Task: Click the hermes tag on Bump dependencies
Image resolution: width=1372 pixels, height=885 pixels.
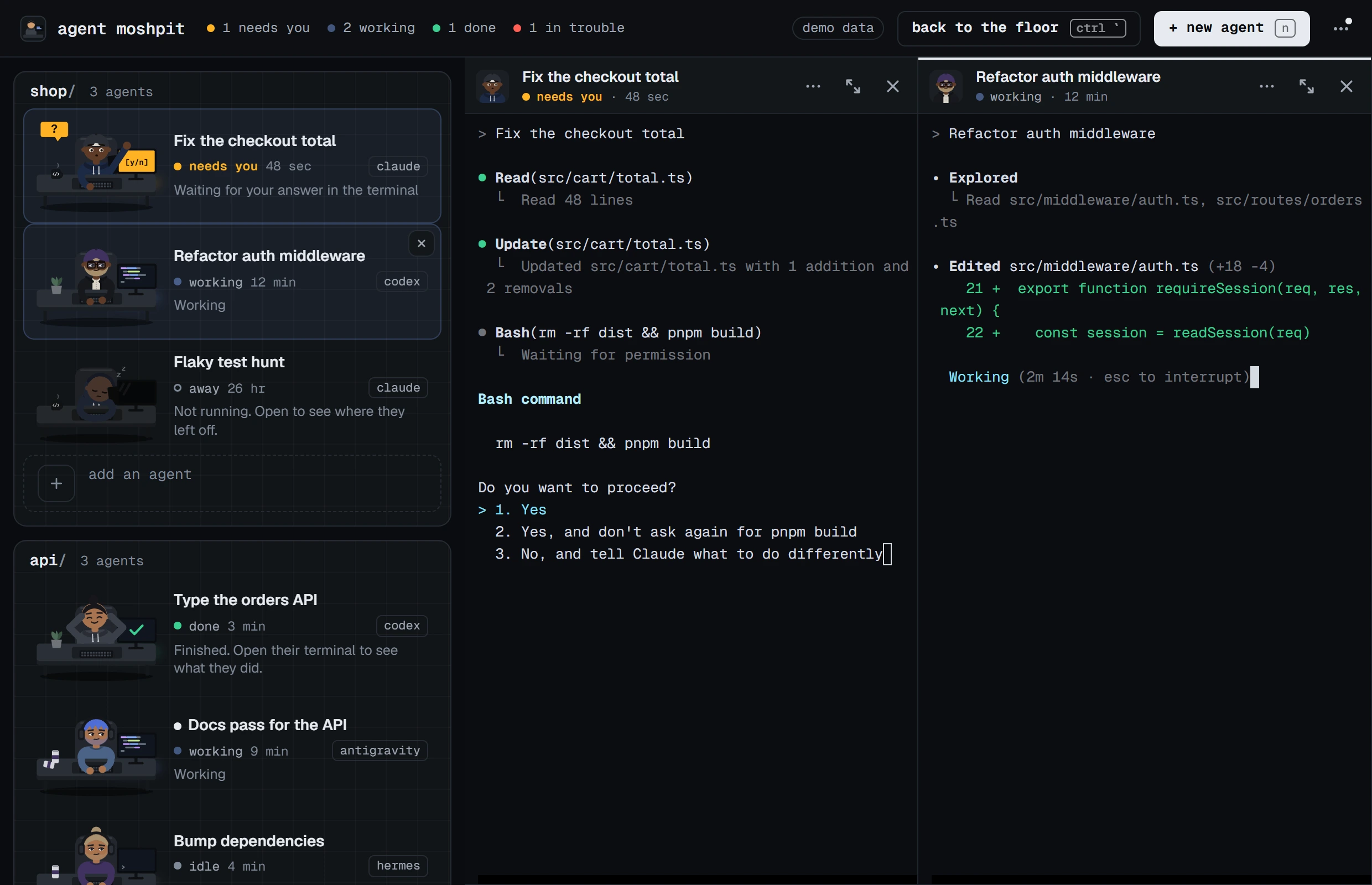Action: point(398,866)
